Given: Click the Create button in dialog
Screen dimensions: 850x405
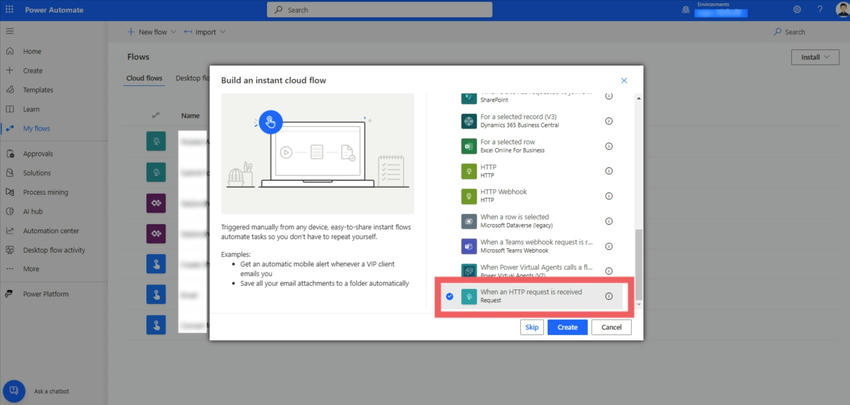Looking at the screenshot, I should [568, 327].
